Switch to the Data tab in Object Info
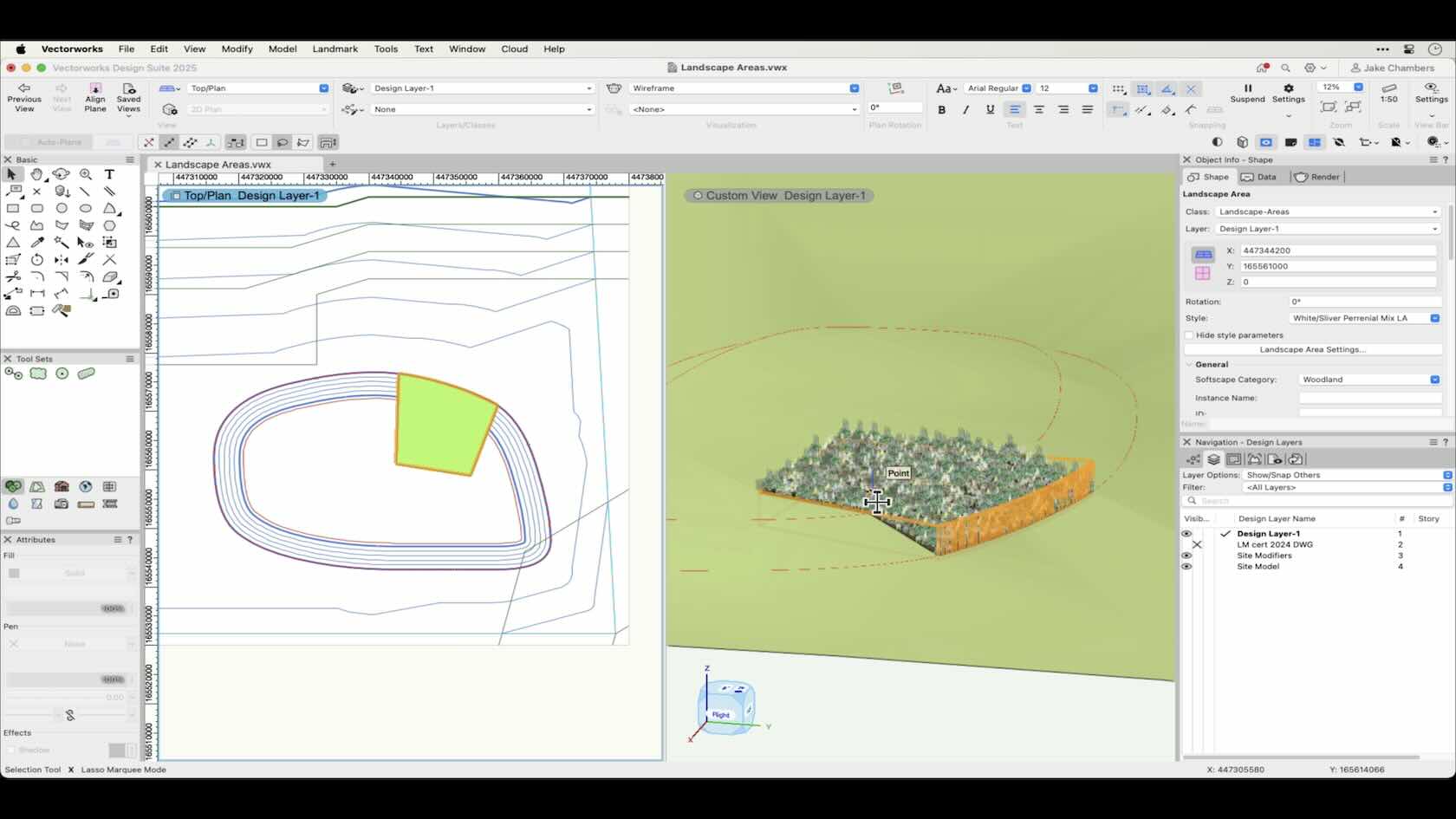Image resolution: width=1456 pixels, height=819 pixels. coord(1259,177)
